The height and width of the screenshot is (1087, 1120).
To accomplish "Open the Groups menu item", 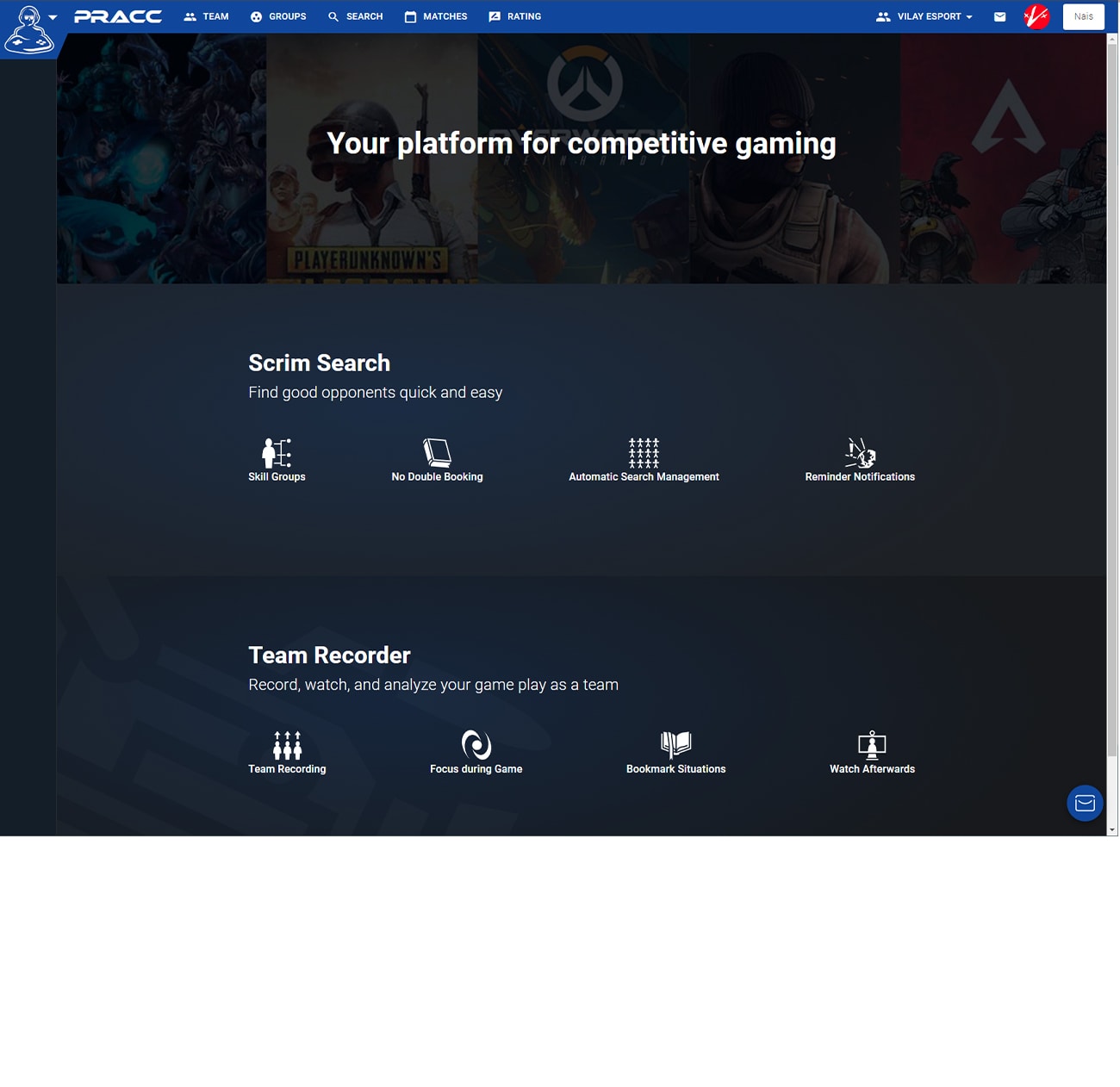I will coord(278,17).
